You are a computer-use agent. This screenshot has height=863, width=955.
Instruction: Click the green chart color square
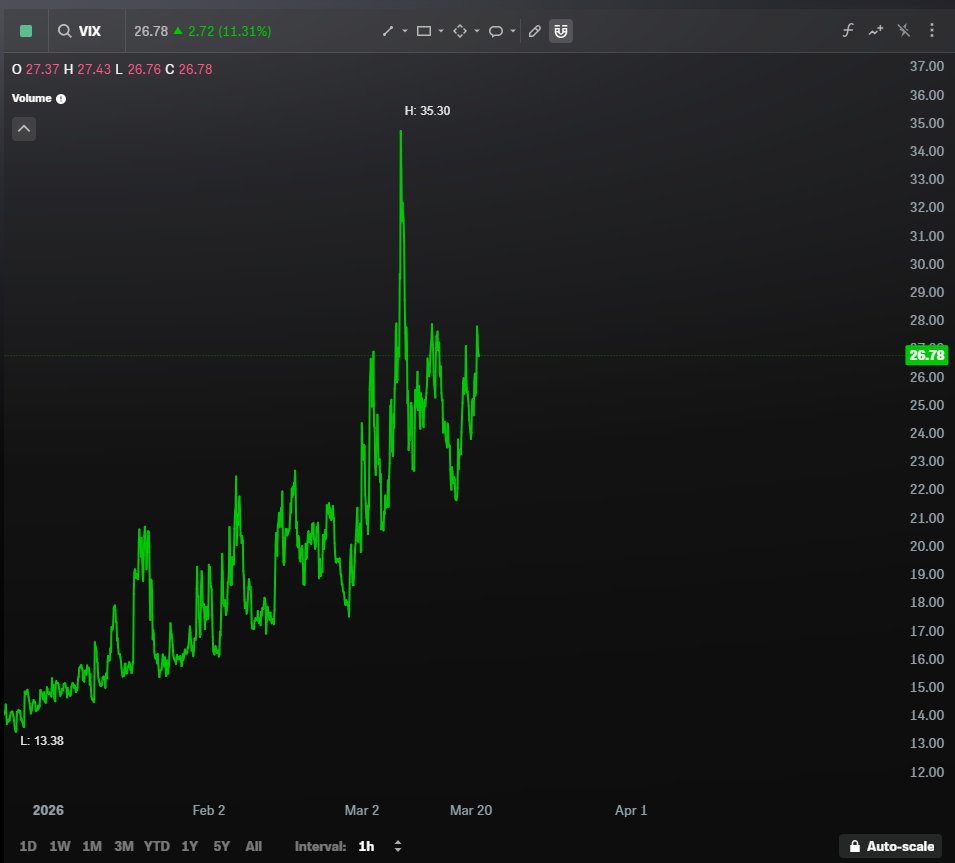pyautogui.click(x=26, y=31)
